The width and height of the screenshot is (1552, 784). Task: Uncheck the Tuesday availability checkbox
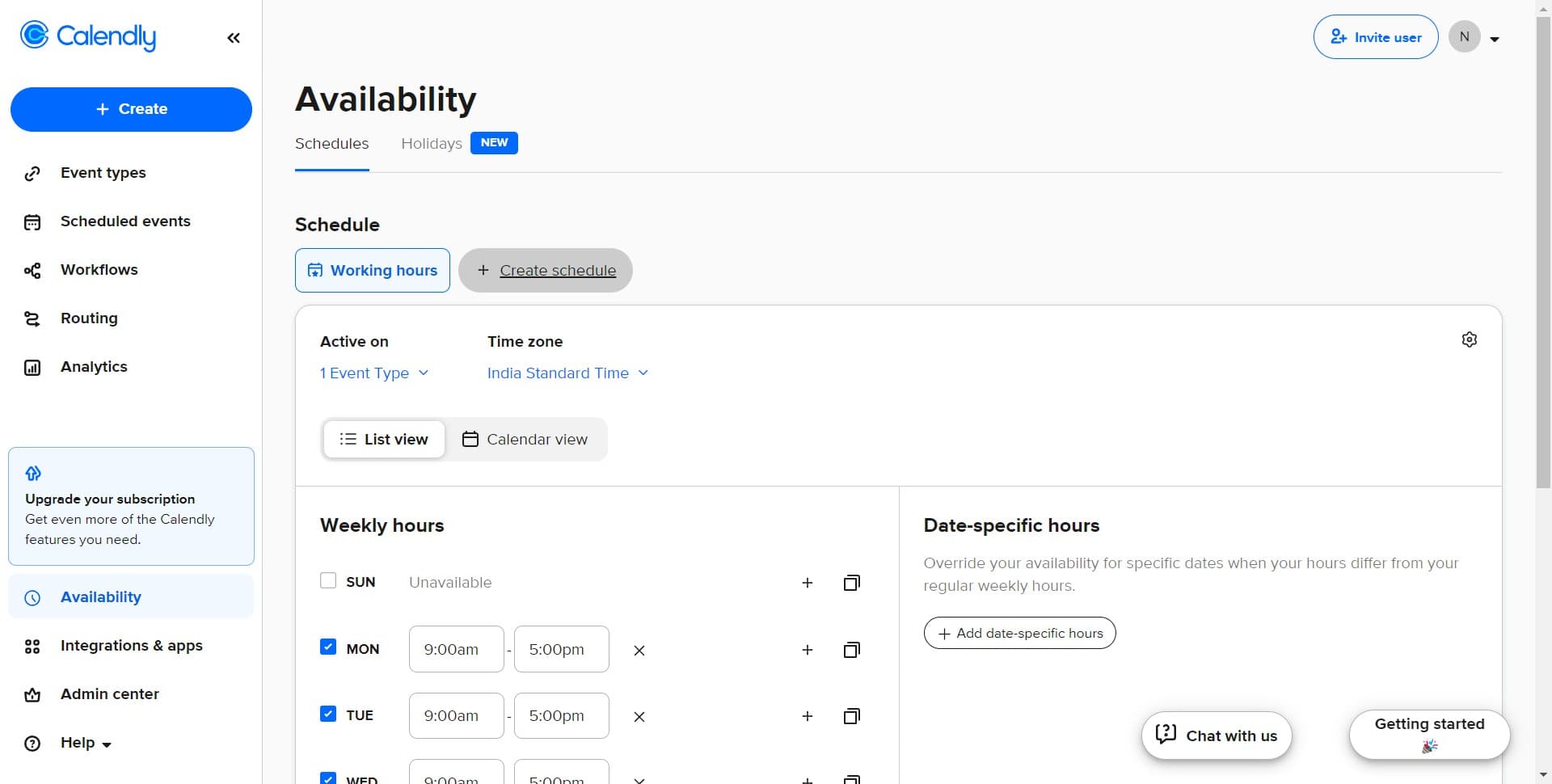[x=328, y=714]
